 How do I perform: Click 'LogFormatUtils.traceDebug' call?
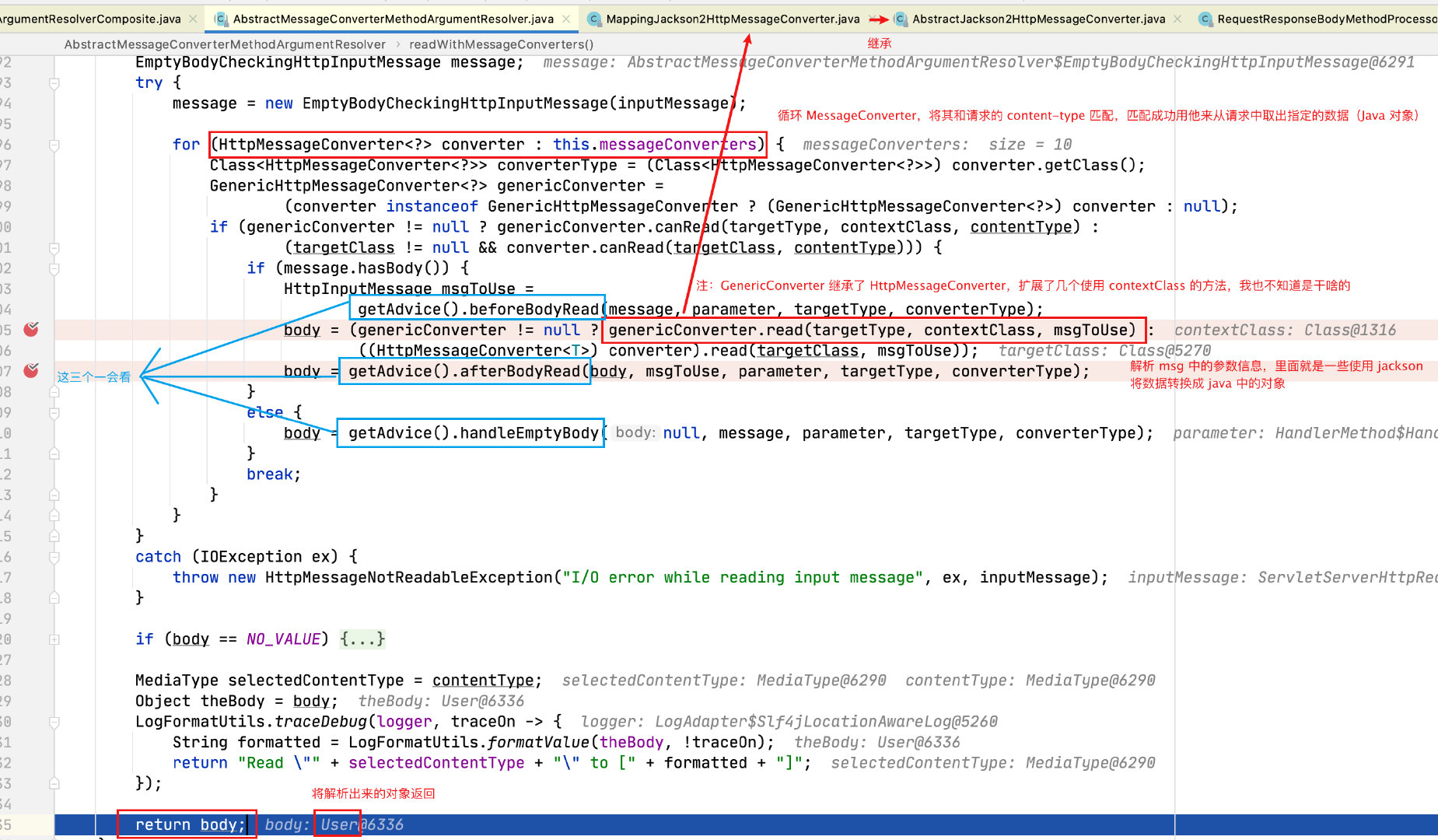[x=251, y=722]
